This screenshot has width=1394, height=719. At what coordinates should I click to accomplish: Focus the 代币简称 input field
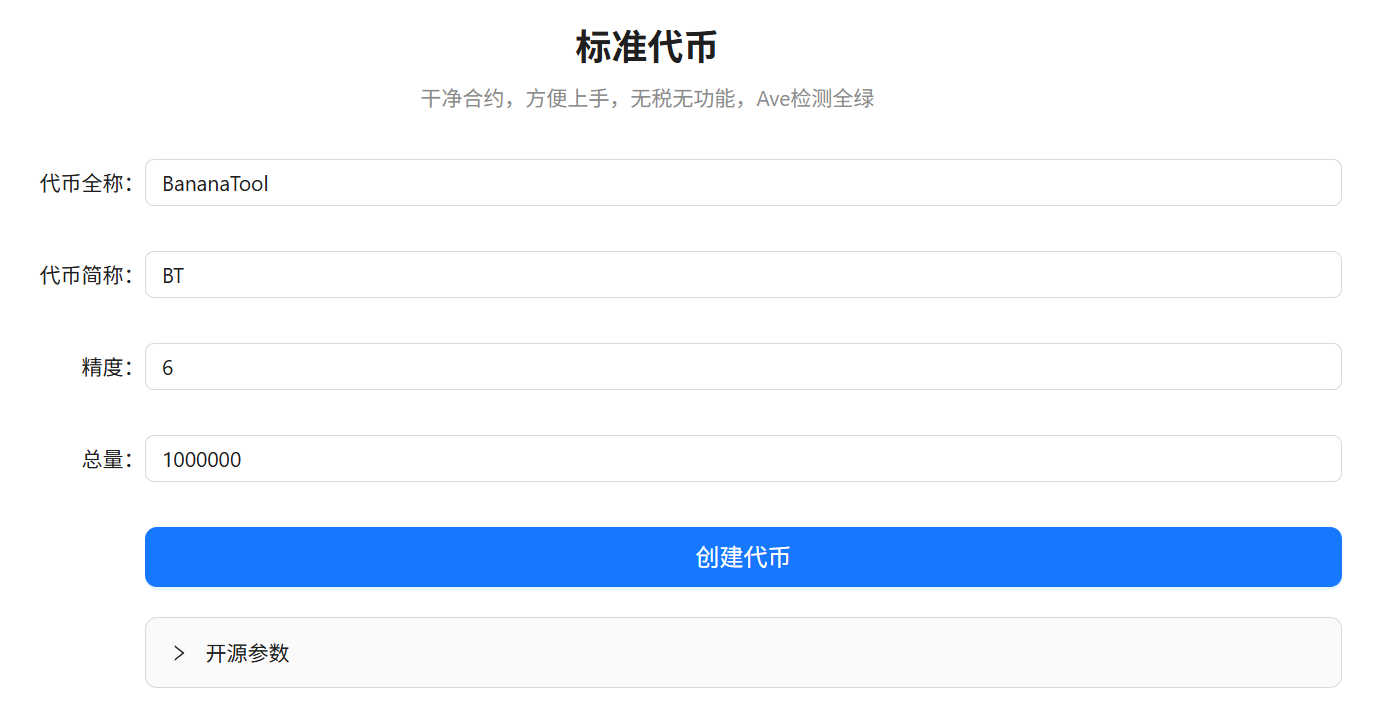tap(742, 275)
